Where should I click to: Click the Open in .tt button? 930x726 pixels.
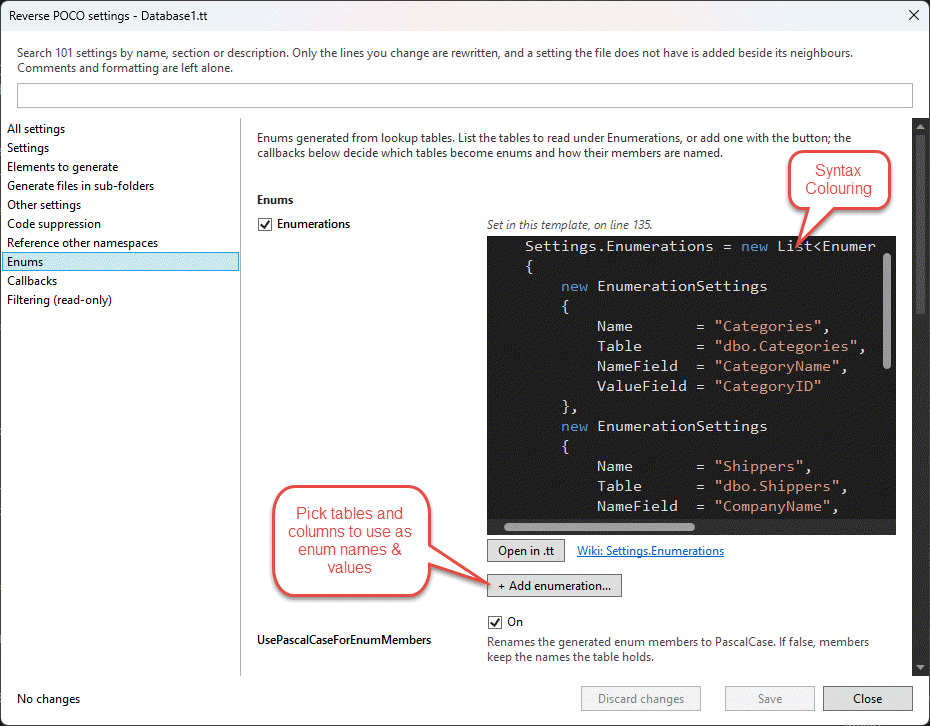click(525, 550)
